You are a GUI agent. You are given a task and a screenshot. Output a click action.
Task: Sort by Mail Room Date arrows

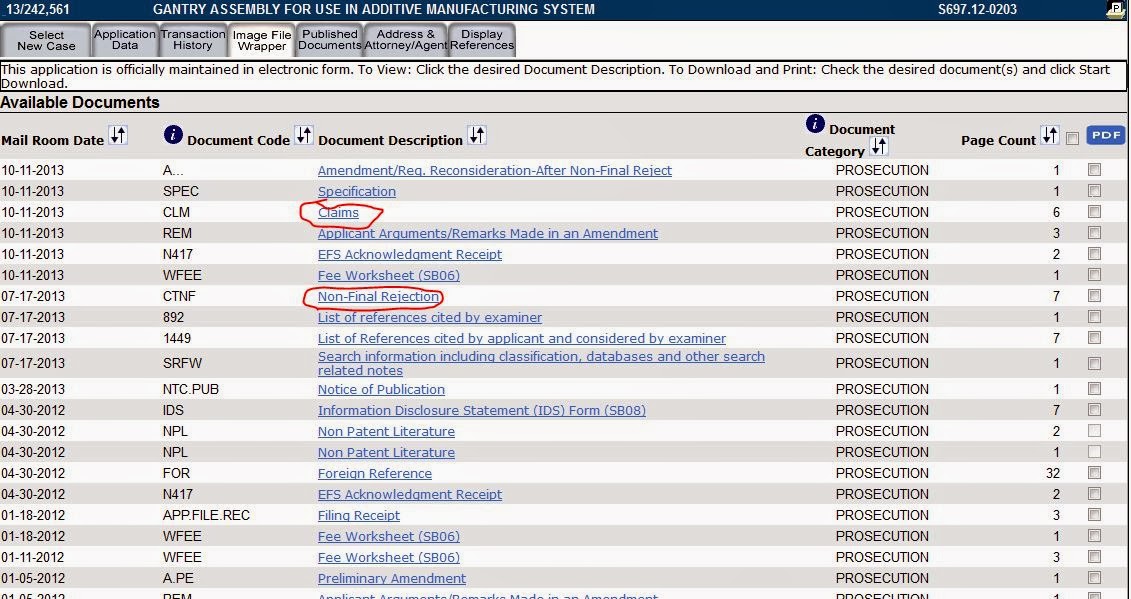point(118,135)
